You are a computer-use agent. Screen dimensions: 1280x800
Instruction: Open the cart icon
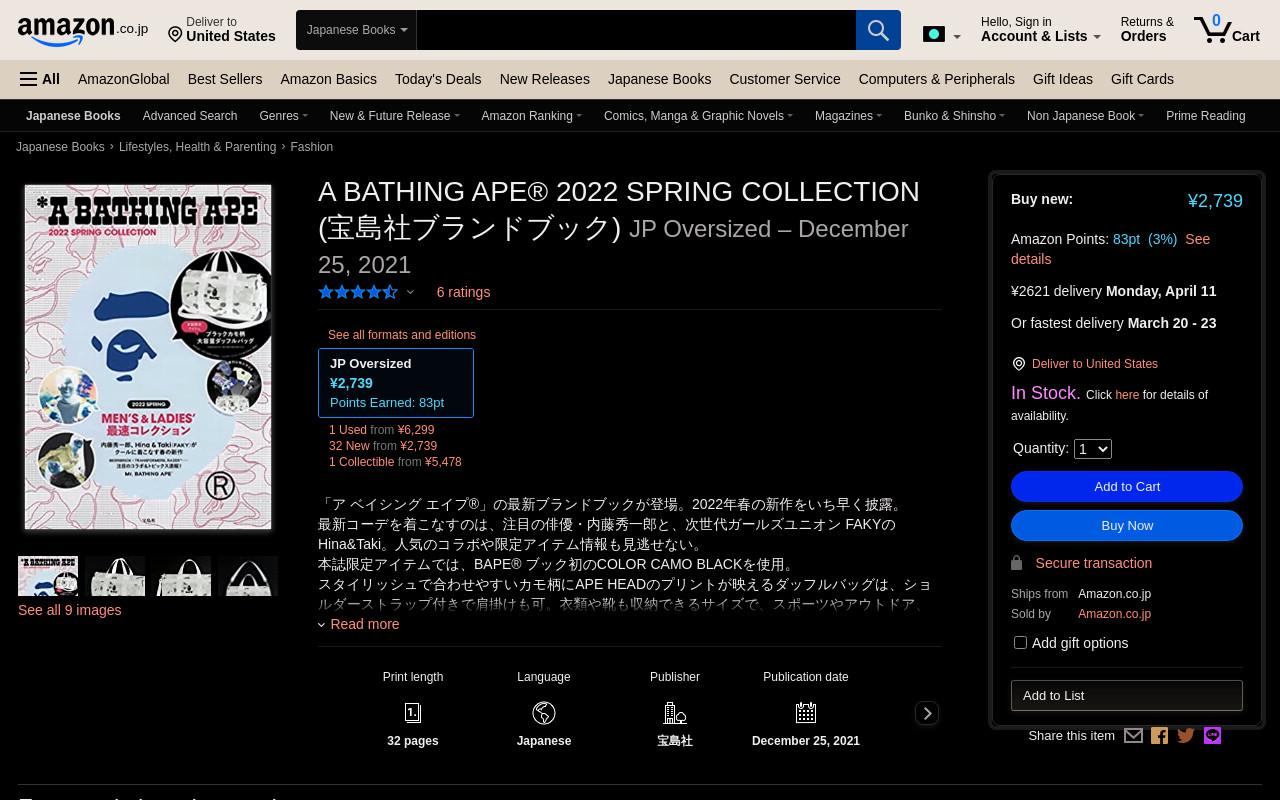[x=1226, y=30]
